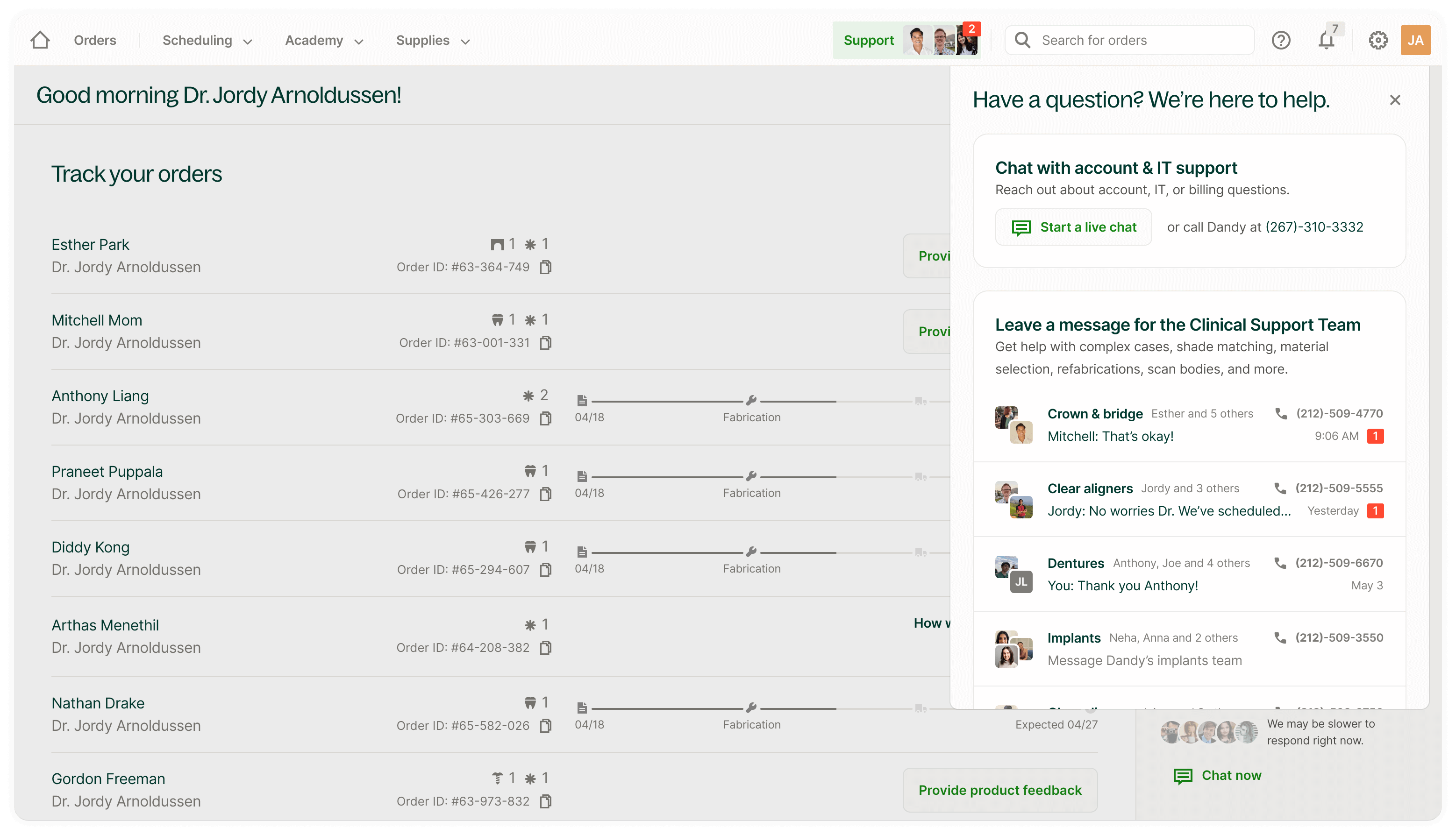Click the Fabrication progress bar for #65-303-669

click(751, 402)
